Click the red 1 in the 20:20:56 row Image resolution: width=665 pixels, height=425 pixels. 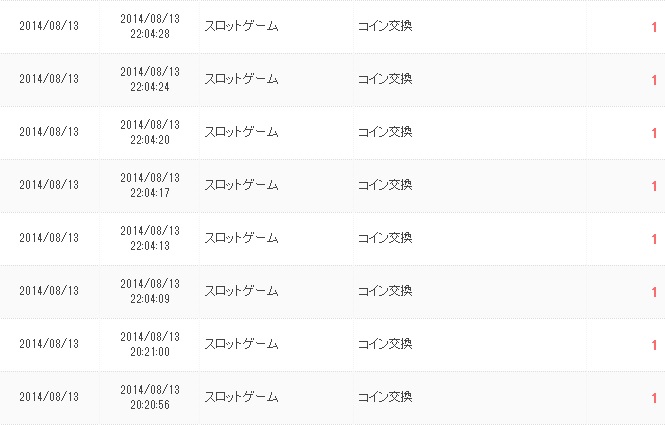click(654, 398)
